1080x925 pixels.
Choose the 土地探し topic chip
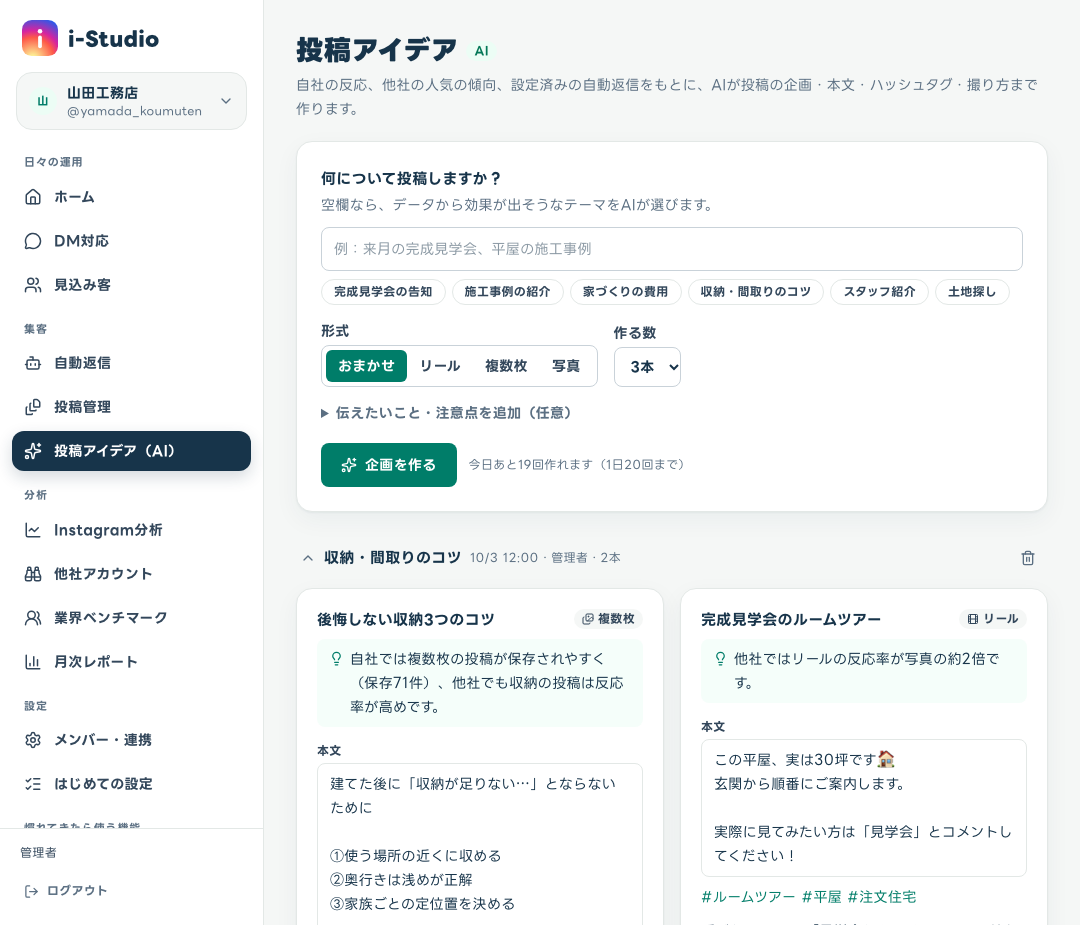click(972, 292)
